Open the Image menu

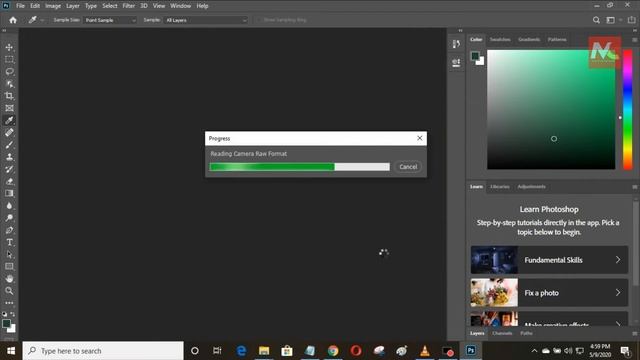pyautogui.click(x=53, y=6)
